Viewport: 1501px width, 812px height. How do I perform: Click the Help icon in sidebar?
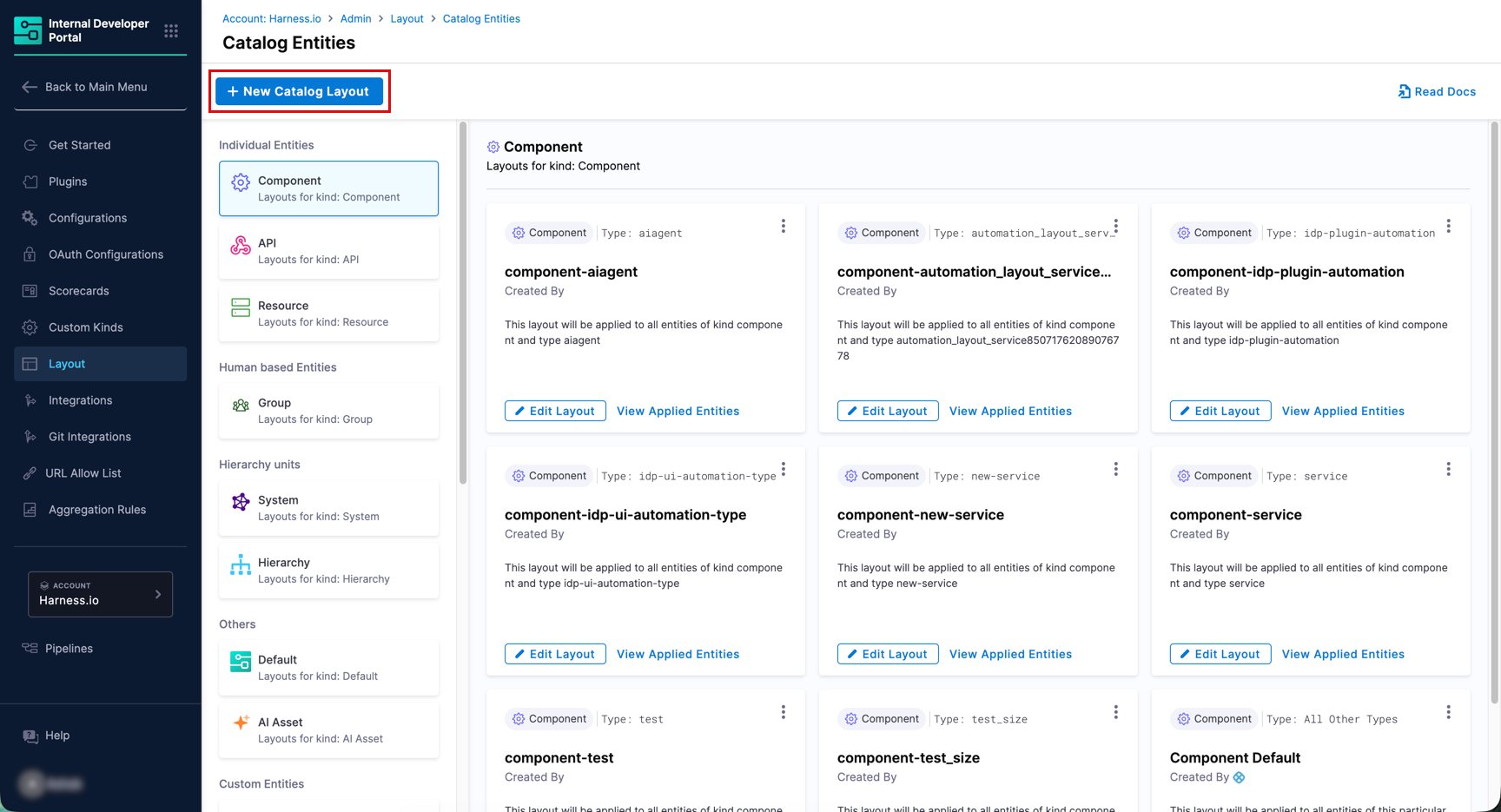click(30, 736)
